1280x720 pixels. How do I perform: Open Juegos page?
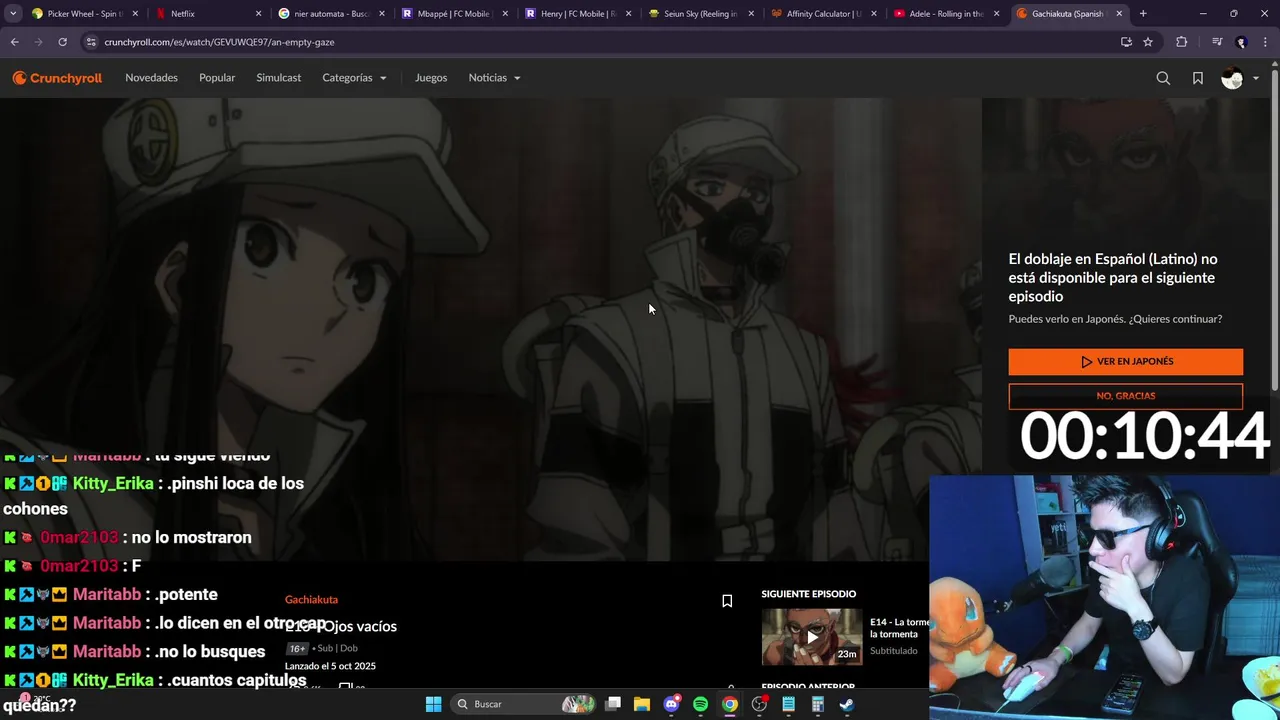[x=431, y=78]
